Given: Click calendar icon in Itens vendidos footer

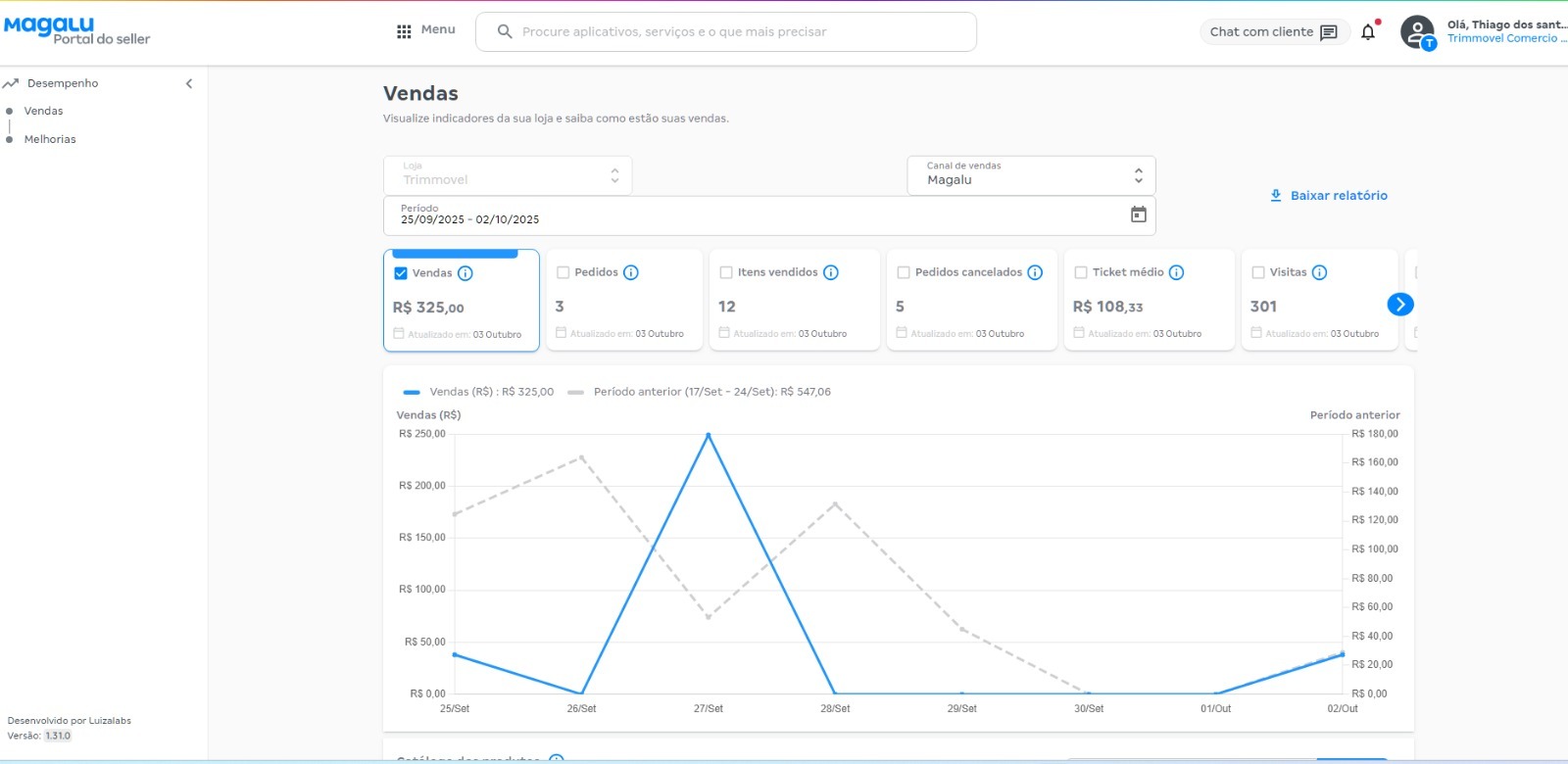Looking at the screenshot, I should click(x=724, y=333).
